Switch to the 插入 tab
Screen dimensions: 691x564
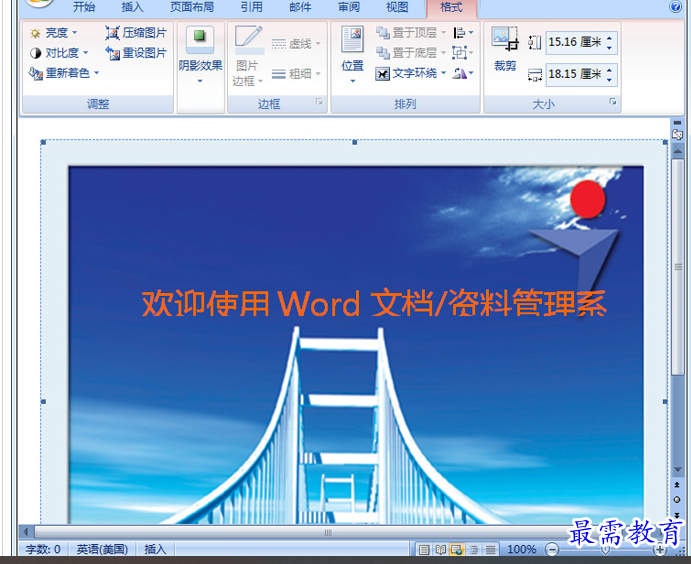click(x=132, y=7)
